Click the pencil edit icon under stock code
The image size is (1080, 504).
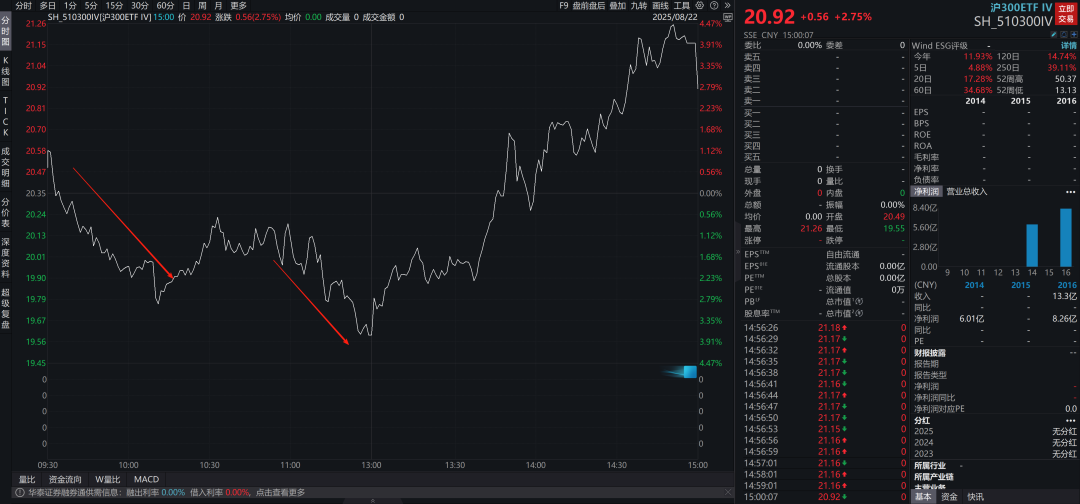pos(1053,33)
